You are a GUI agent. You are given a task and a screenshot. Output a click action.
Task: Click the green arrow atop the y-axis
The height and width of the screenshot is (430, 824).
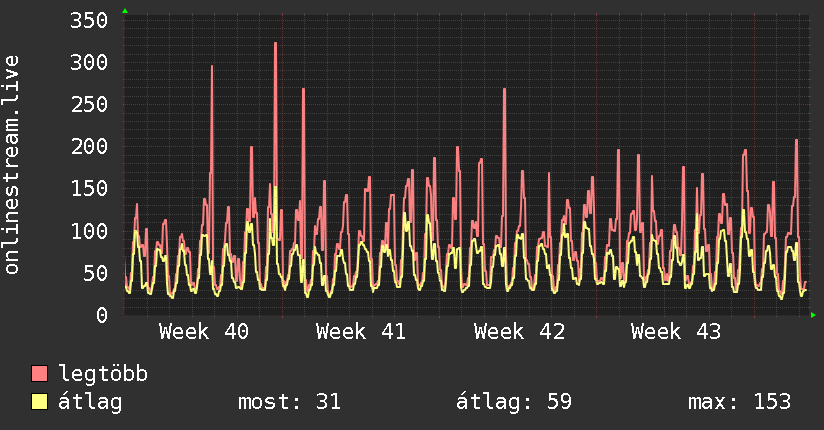[x=125, y=11]
